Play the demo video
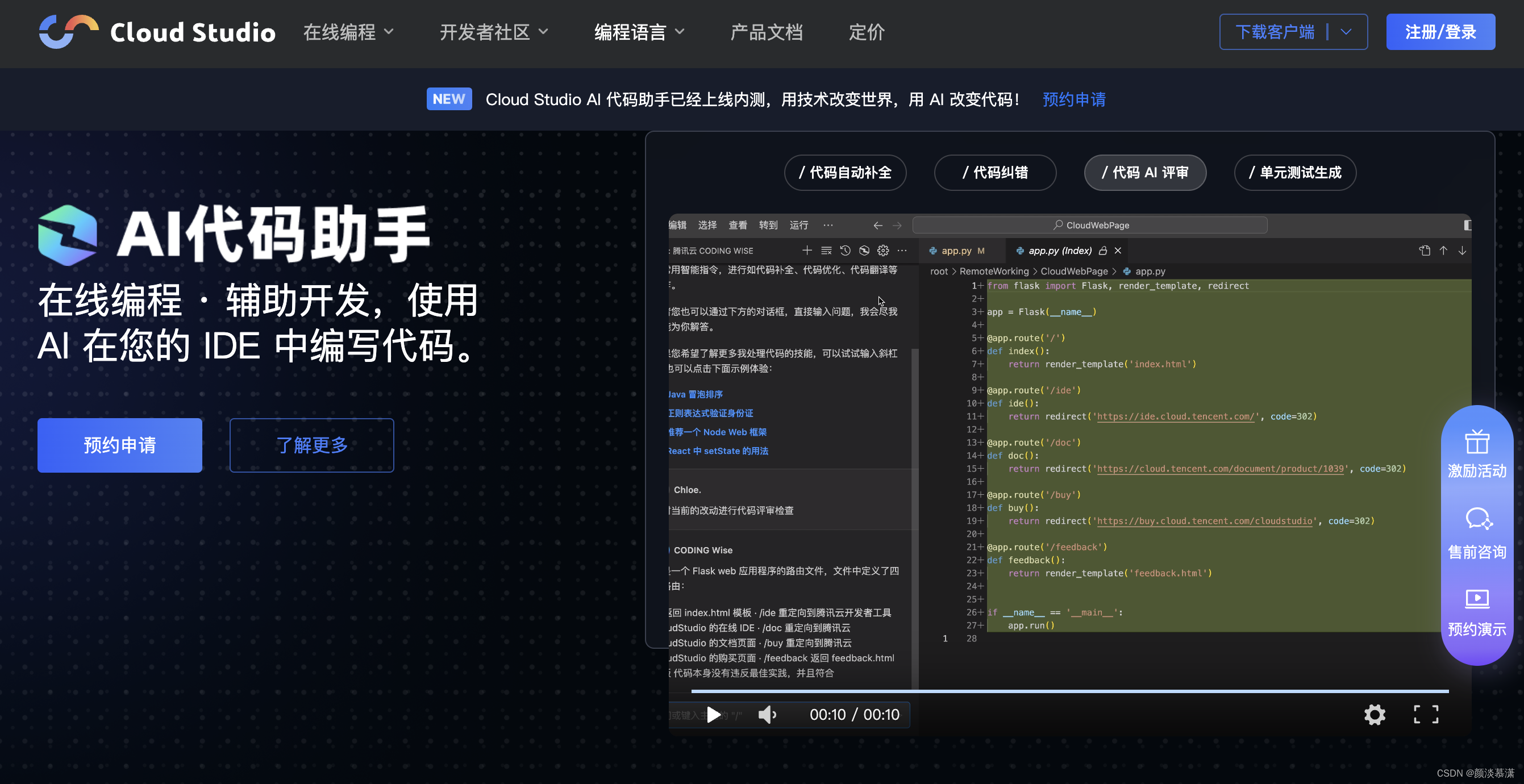 (714, 715)
